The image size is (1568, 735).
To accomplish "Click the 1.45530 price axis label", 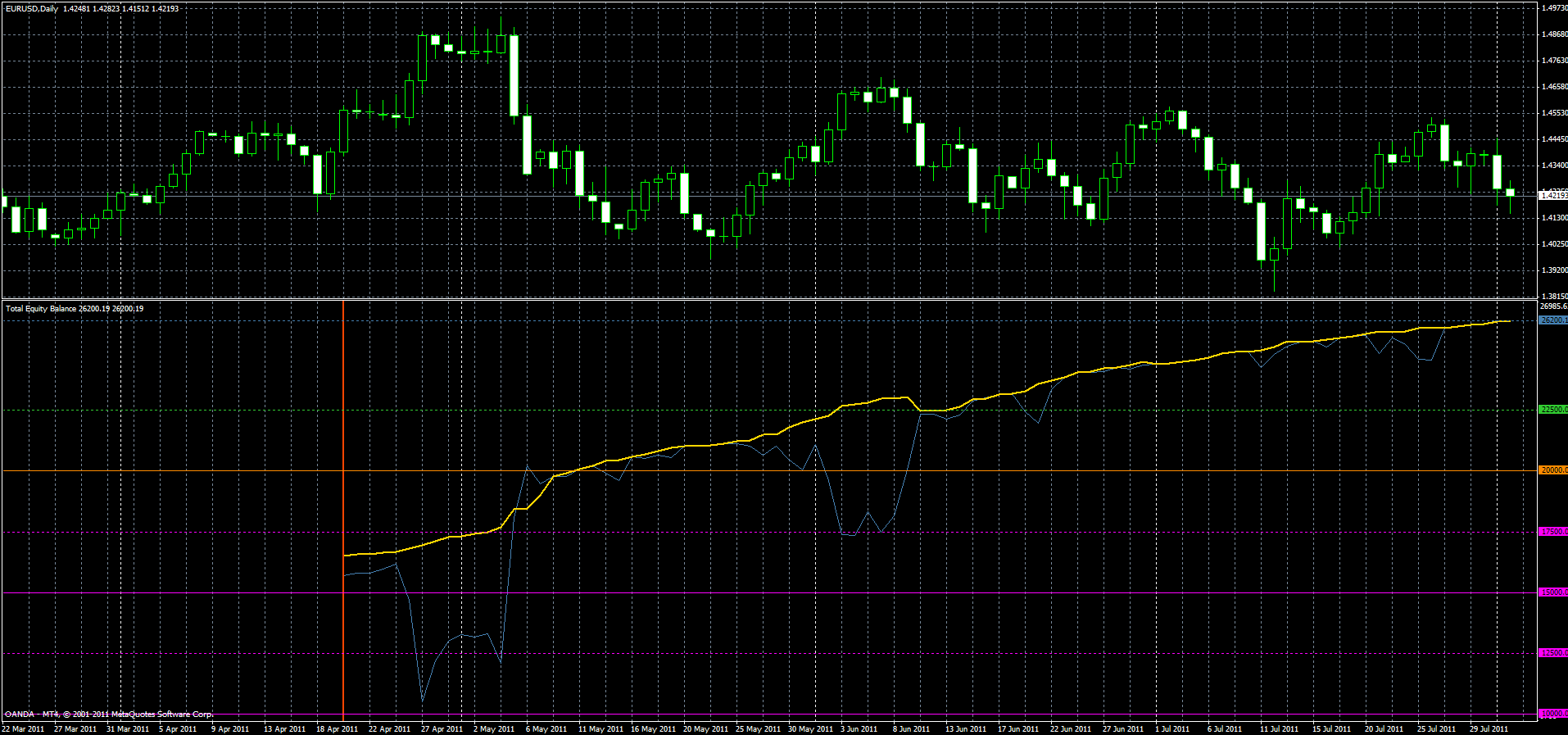I will [x=1554, y=113].
